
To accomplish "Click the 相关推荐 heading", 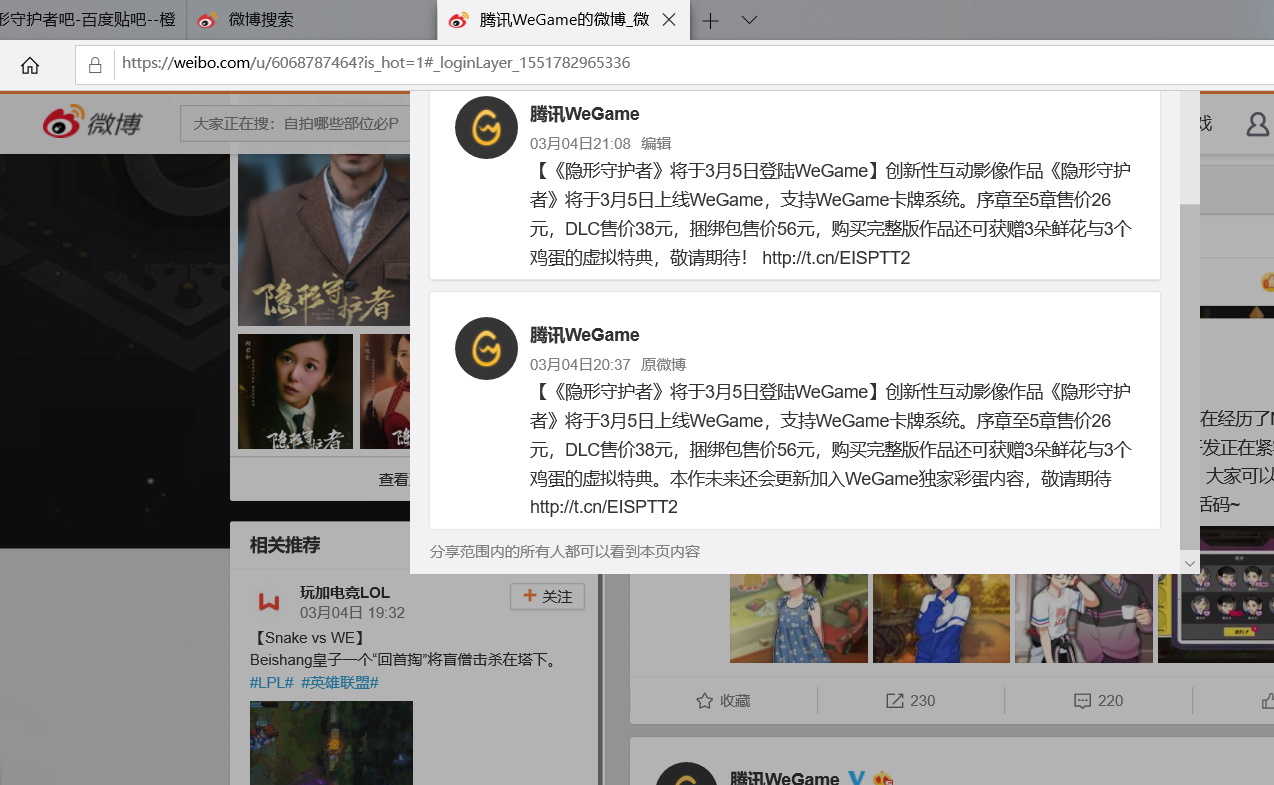I will tap(285, 545).
